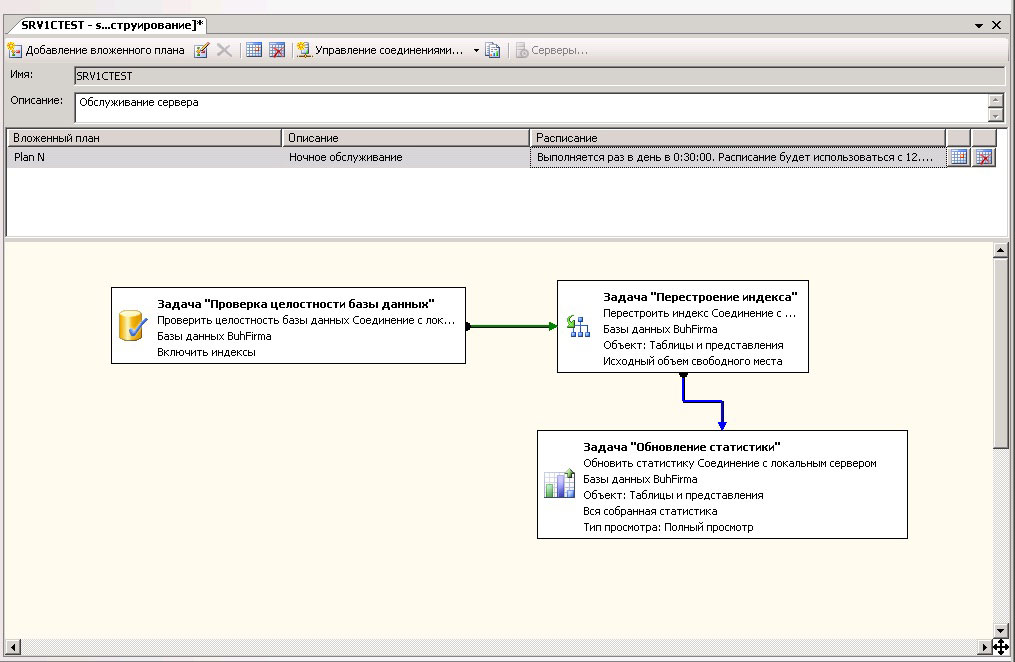
Task: Click description field scroll down arrow
Action: (995, 115)
